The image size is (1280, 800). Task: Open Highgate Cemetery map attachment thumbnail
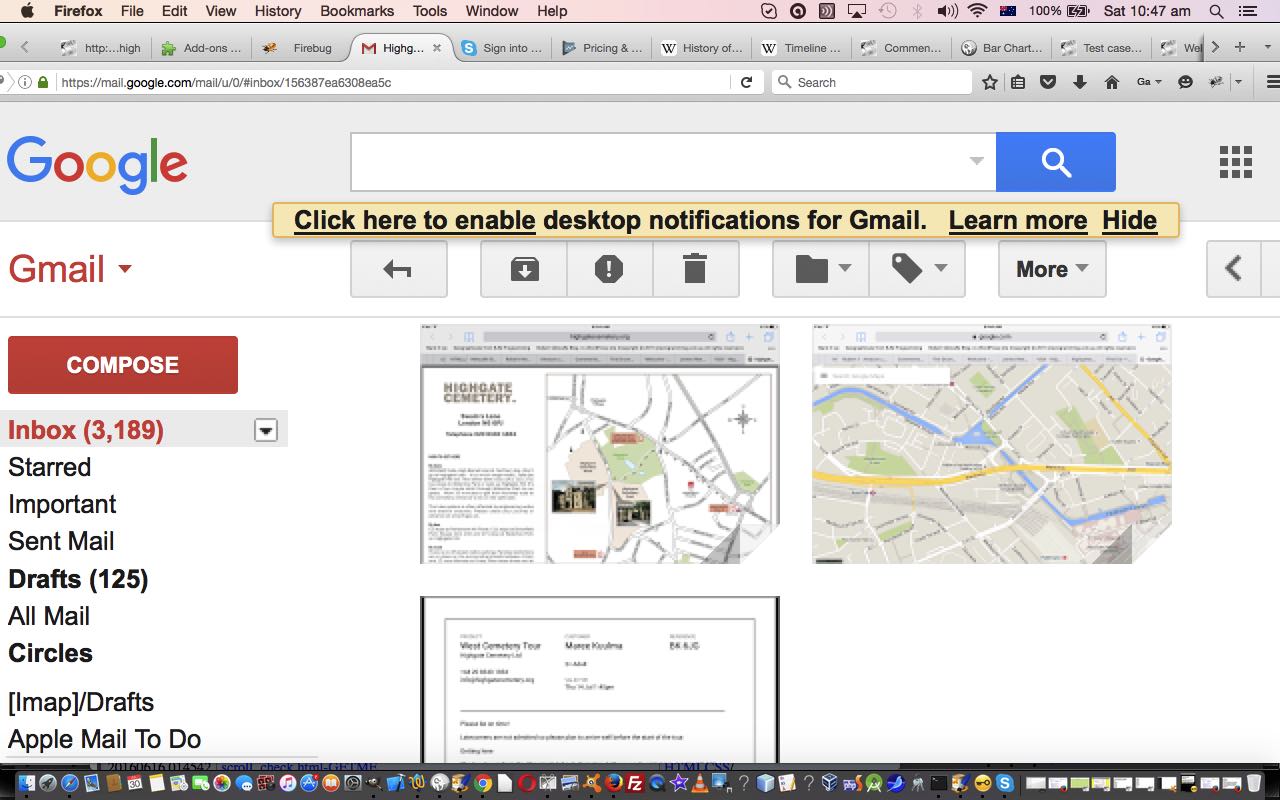[600, 444]
